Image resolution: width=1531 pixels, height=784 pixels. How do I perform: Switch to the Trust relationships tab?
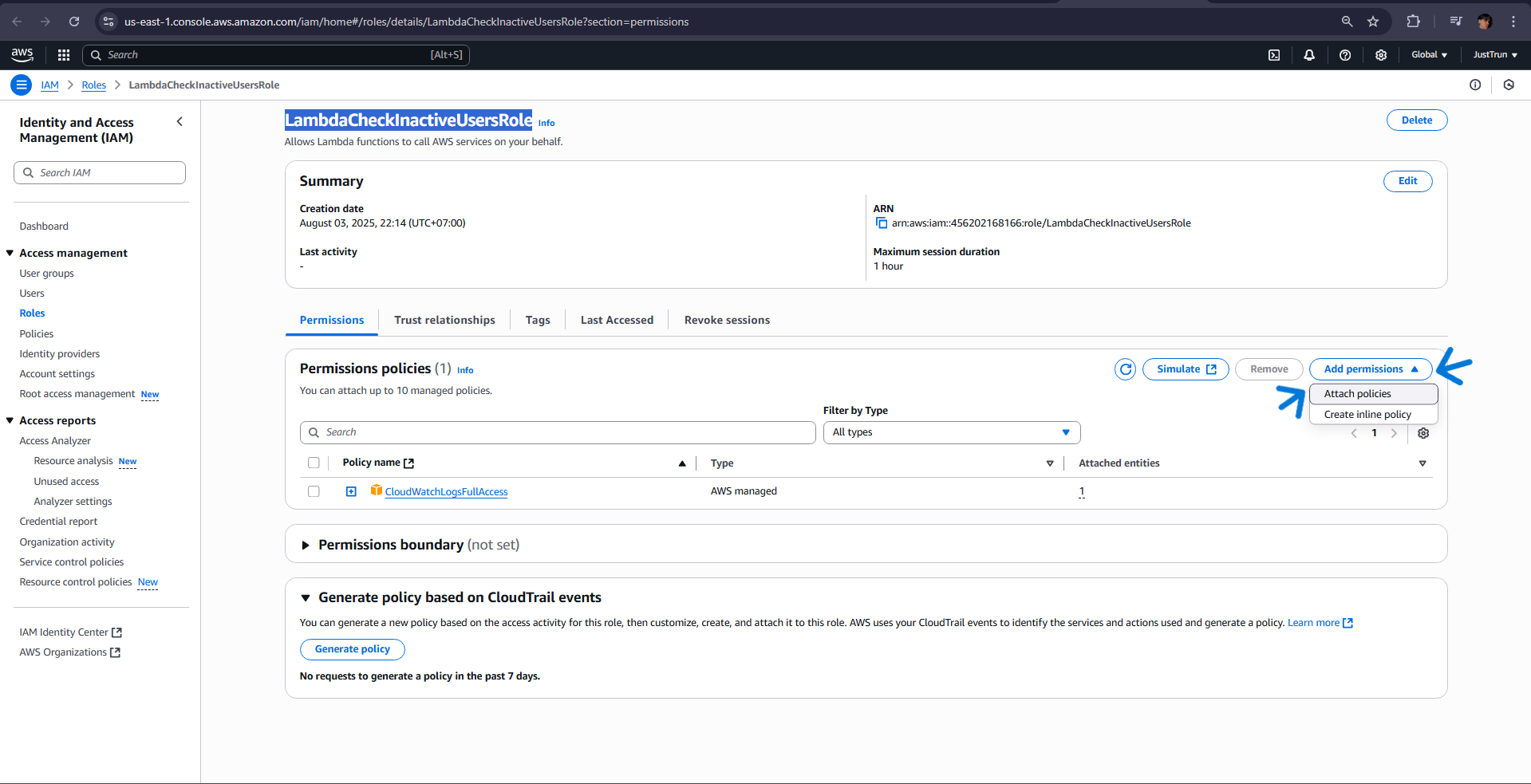444,320
